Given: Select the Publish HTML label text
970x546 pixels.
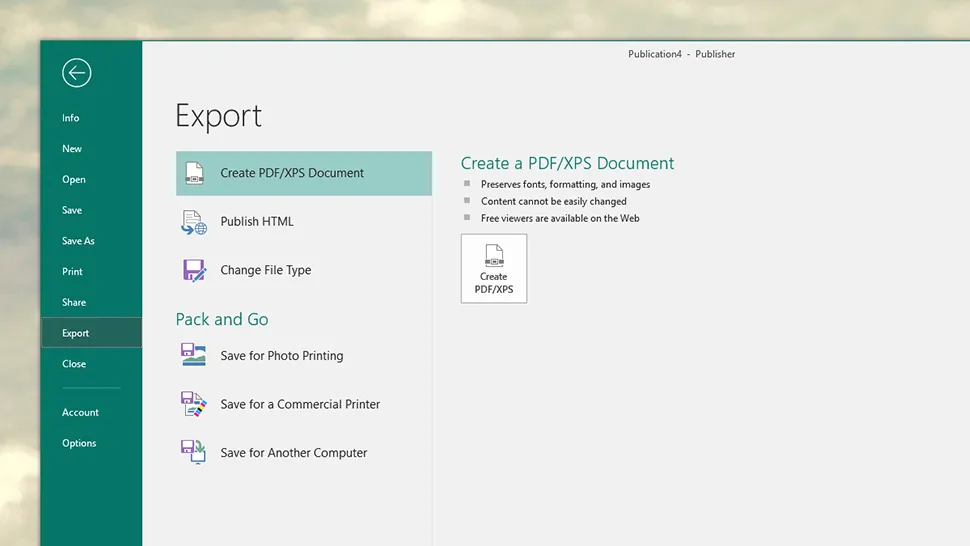Looking at the screenshot, I should 257,222.
